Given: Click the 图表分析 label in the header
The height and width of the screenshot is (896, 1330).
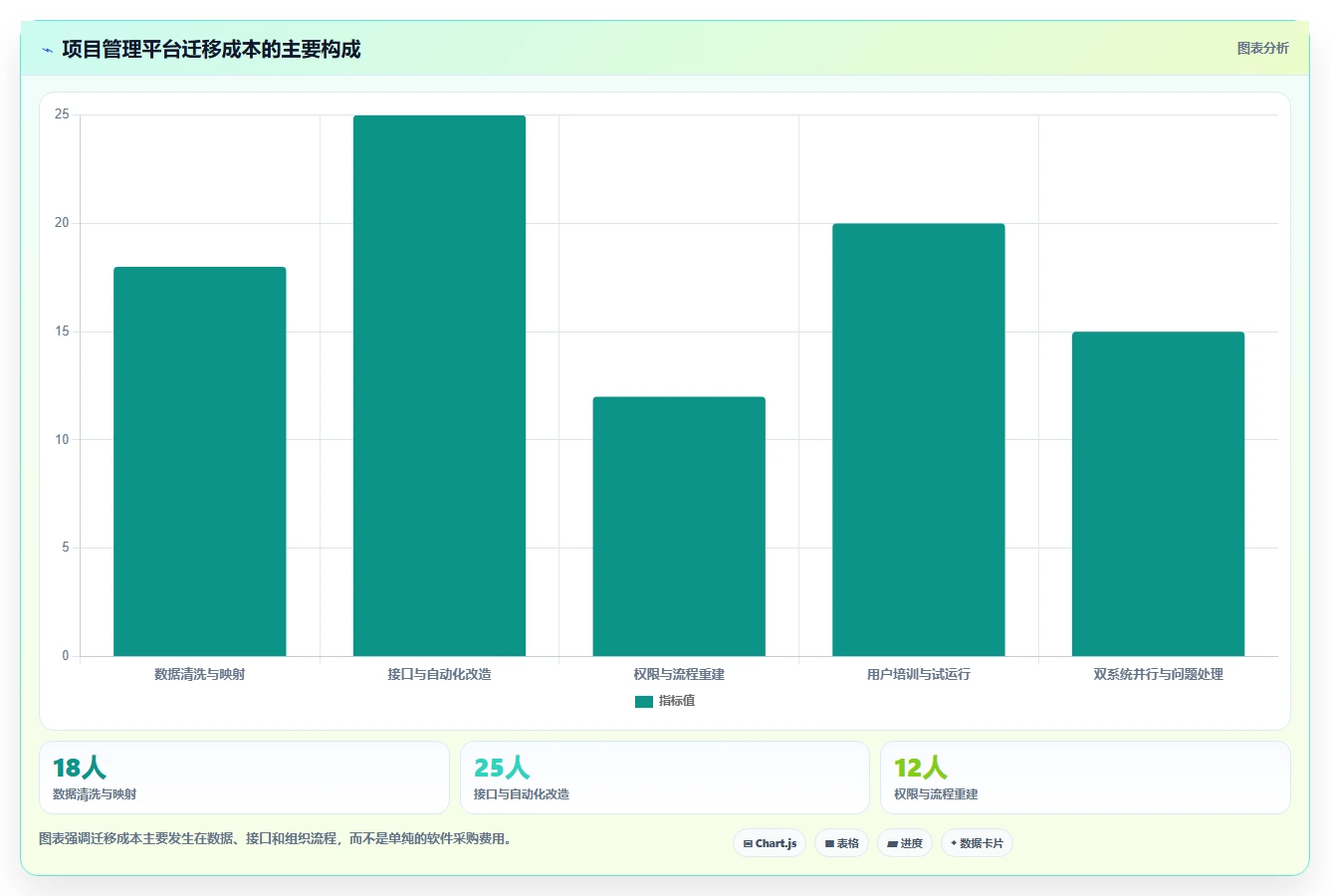Looking at the screenshot, I should click(x=1262, y=48).
